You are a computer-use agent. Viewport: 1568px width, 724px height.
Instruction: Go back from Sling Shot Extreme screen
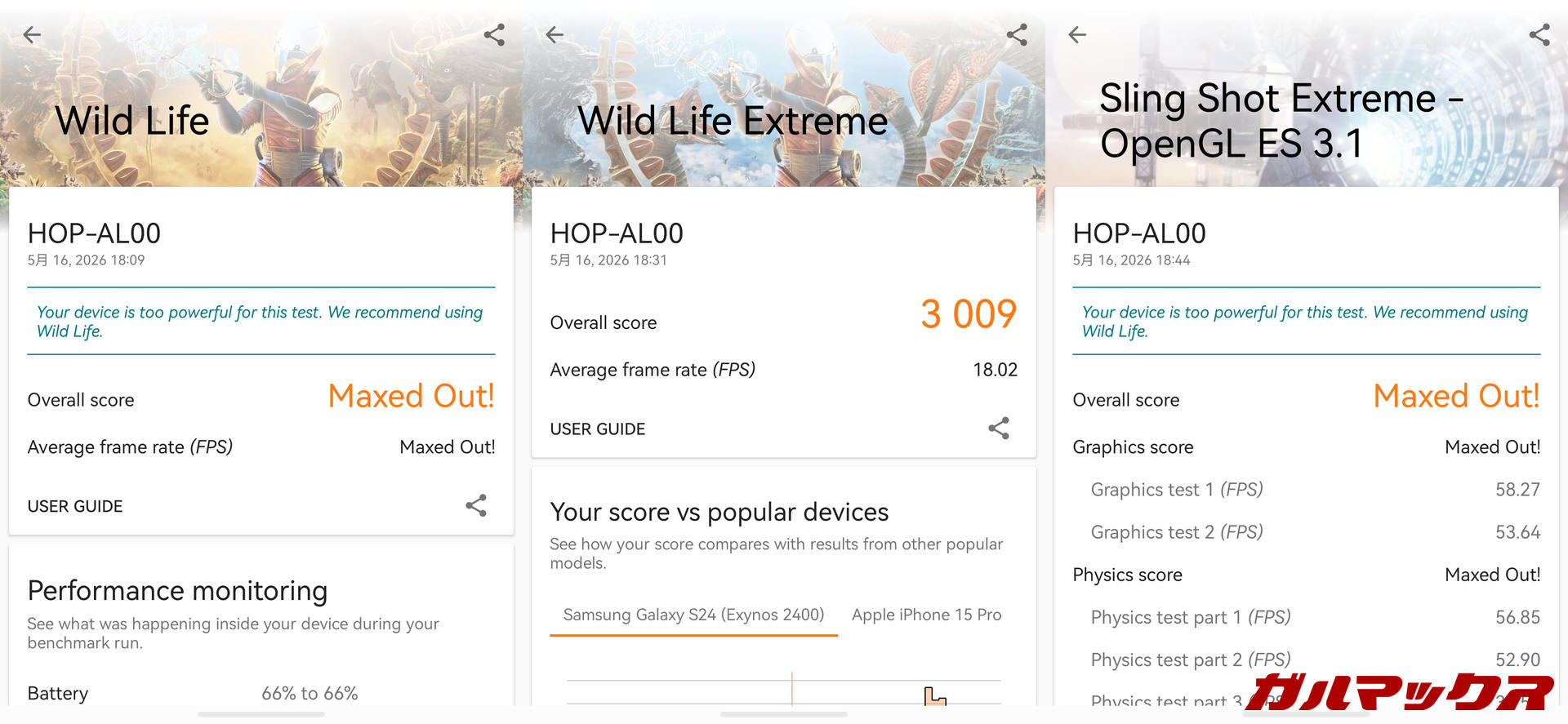[x=1077, y=35]
